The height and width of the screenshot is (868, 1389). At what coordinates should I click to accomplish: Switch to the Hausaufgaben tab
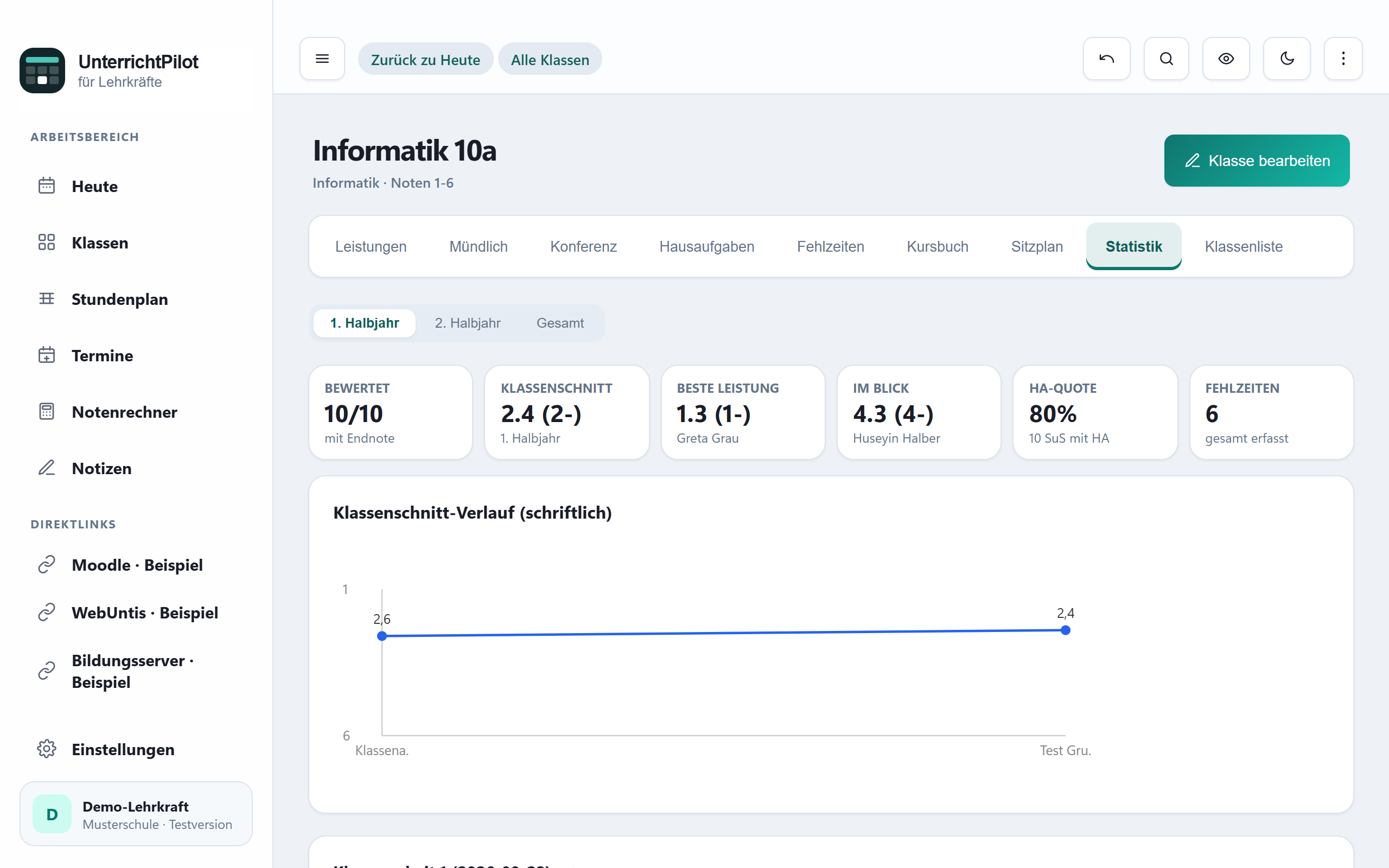pyautogui.click(x=706, y=246)
